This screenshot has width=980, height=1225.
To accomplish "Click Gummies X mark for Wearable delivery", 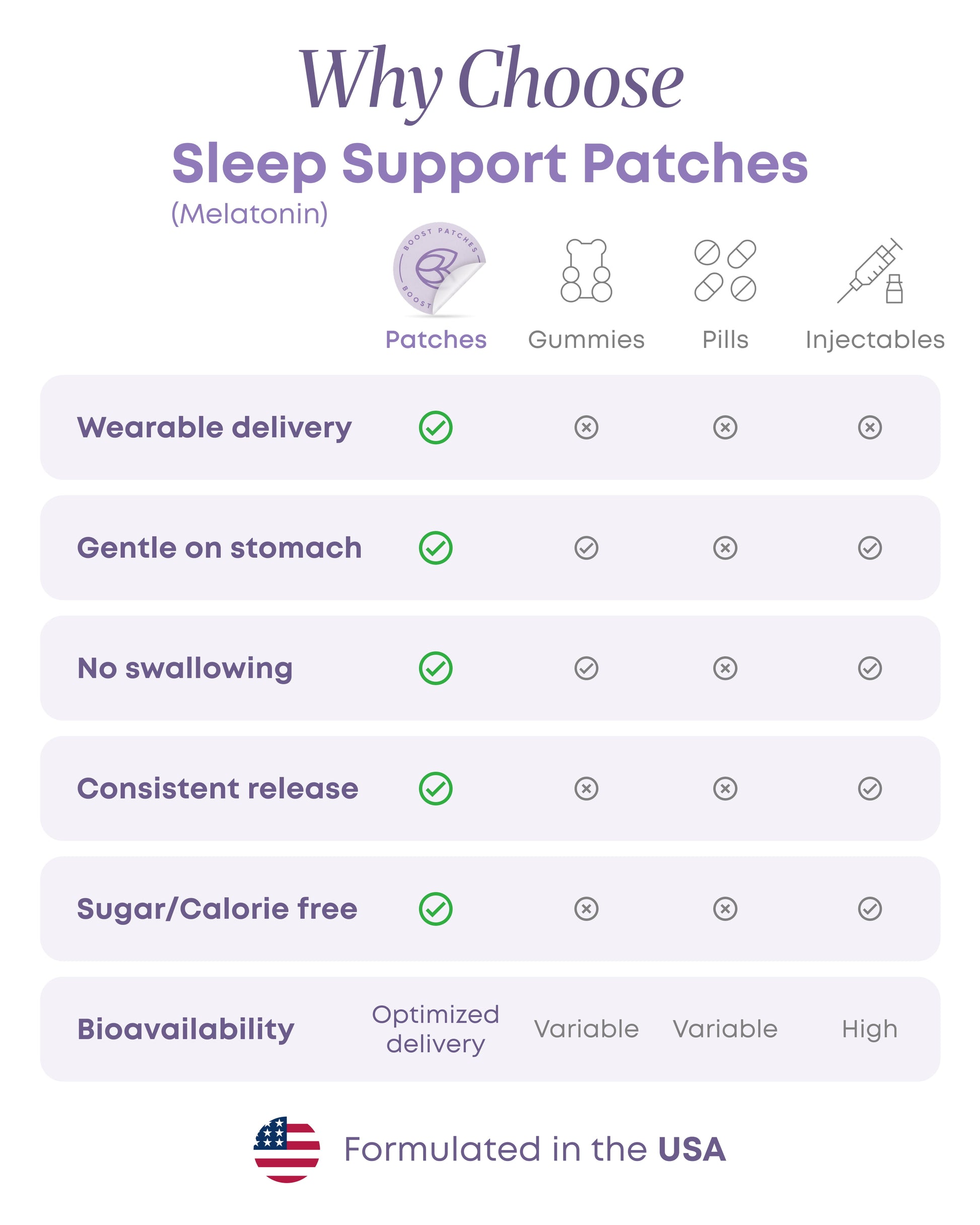I will point(586,427).
